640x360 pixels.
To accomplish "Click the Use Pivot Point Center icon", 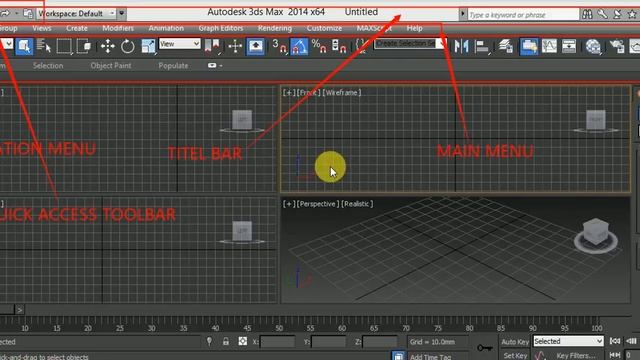I will pyautogui.click(x=212, y=46).
